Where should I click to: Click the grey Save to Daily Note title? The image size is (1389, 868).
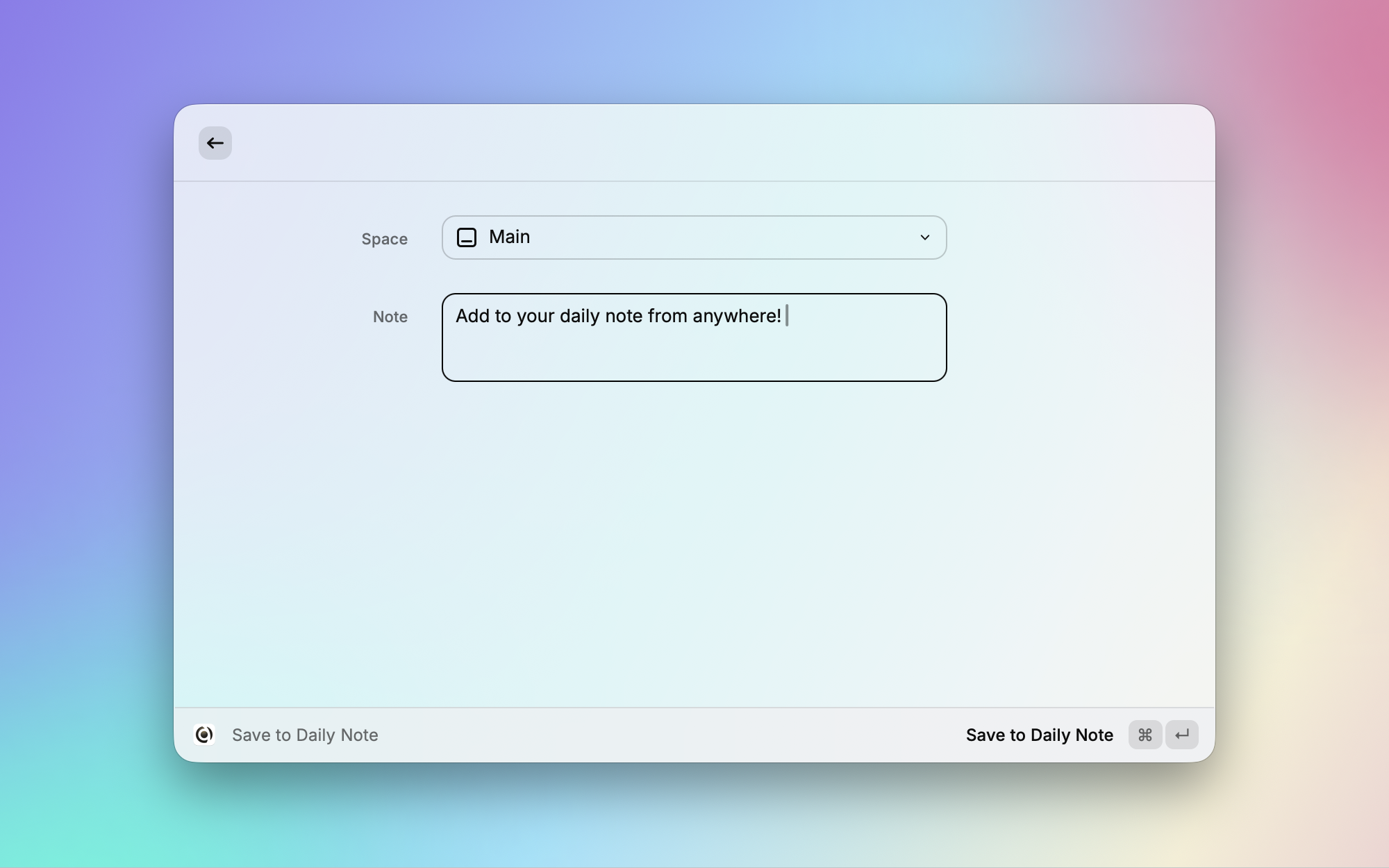(305, 735)
